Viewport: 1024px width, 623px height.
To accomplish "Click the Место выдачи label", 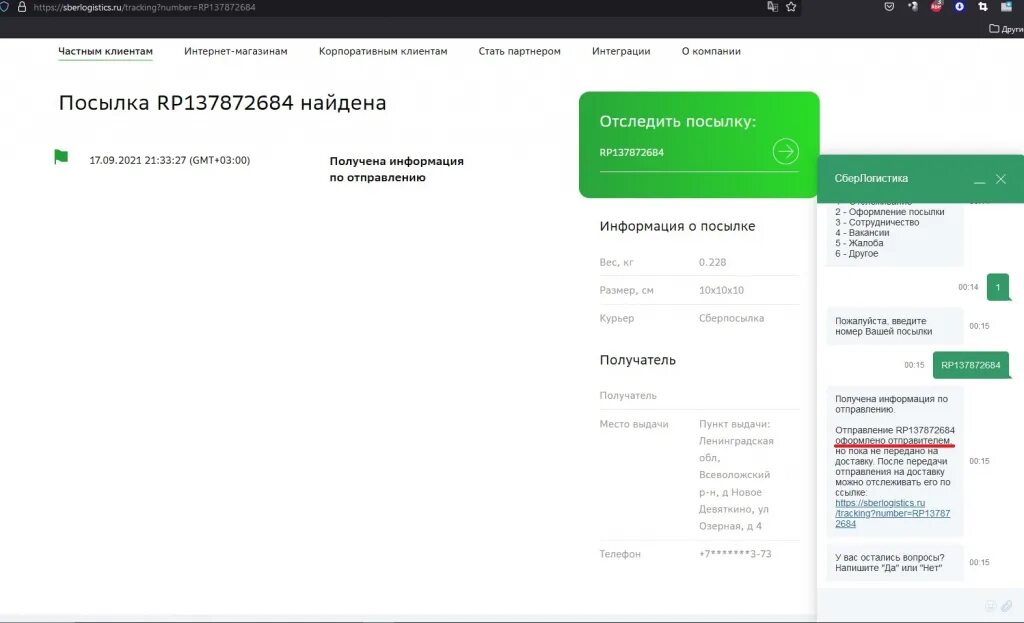I will point(633,424).
